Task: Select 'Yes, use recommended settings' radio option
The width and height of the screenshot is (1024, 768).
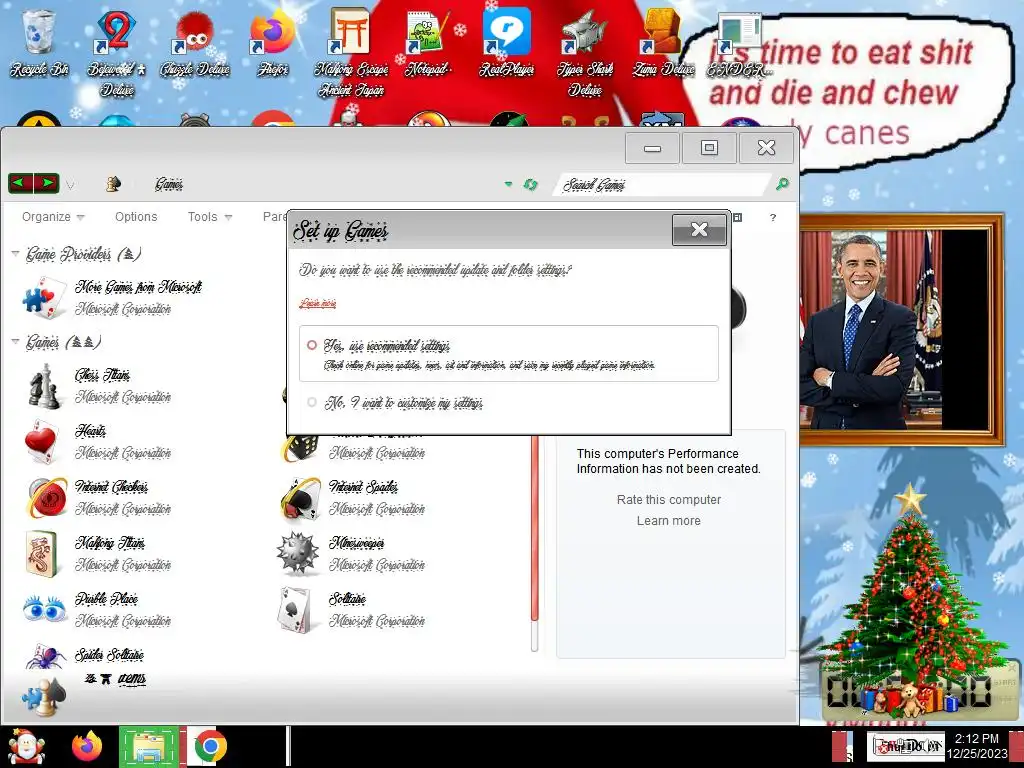Action: coord(312,345)
